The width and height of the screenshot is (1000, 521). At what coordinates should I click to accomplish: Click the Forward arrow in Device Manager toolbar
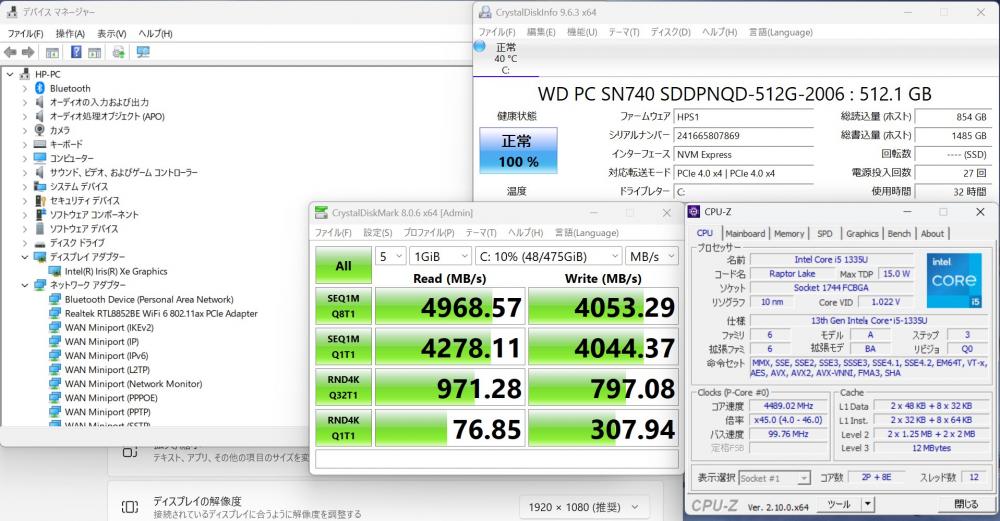pos(28,52)
